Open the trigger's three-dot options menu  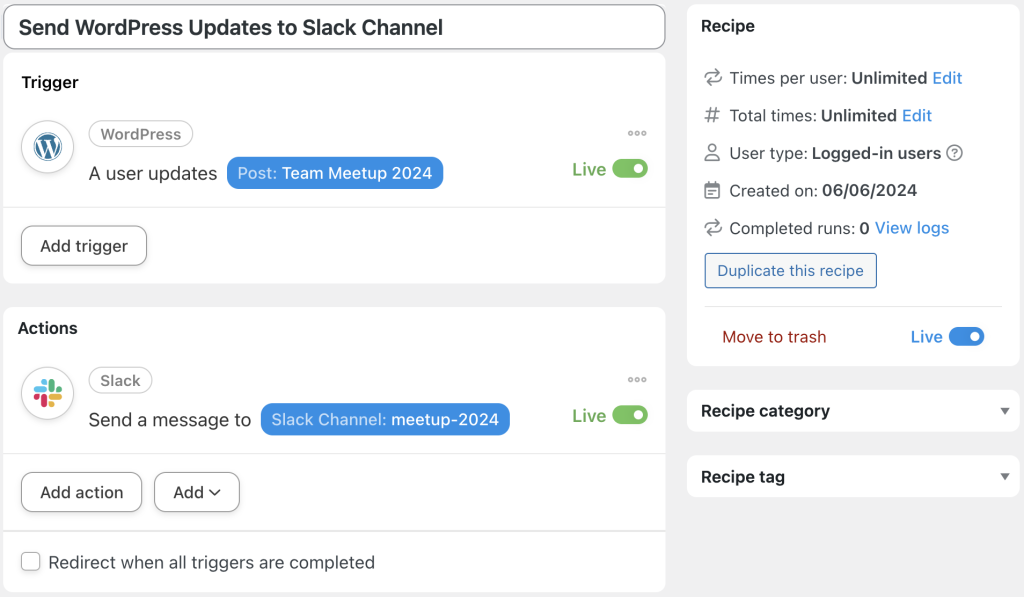coord(637,133)
